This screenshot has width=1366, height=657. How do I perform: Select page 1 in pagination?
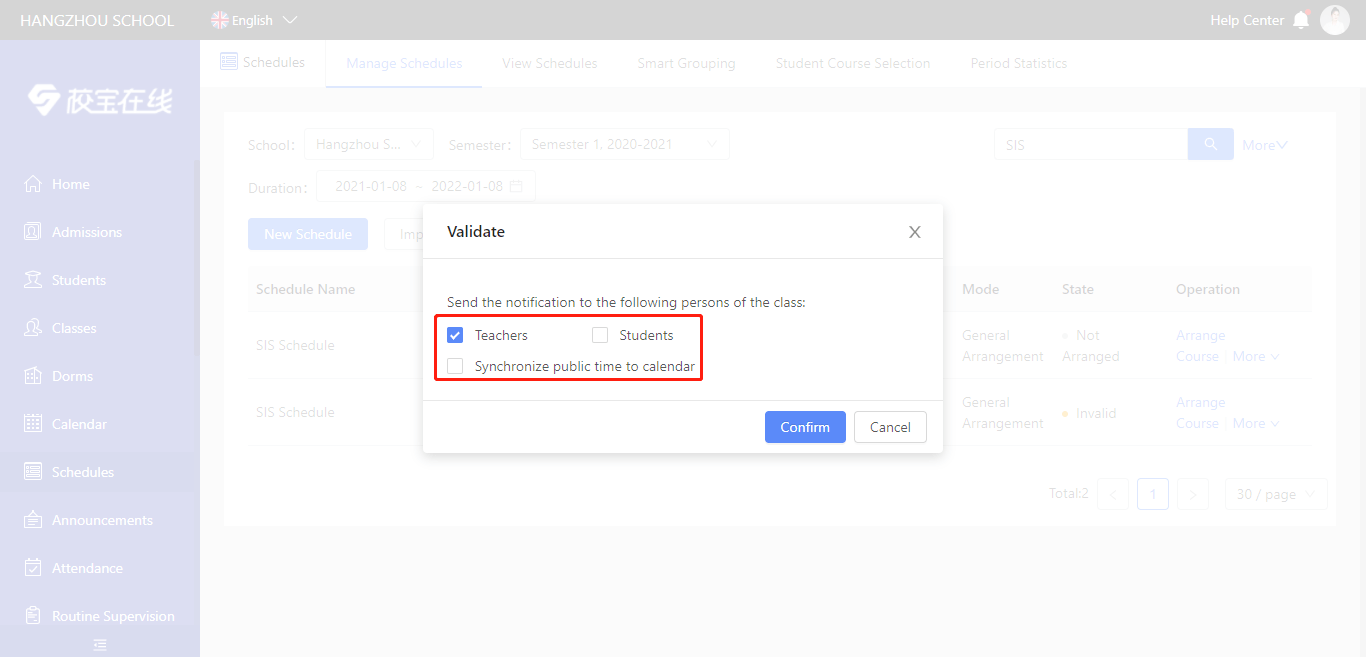pyautogui.click(x=1153, y=494)
